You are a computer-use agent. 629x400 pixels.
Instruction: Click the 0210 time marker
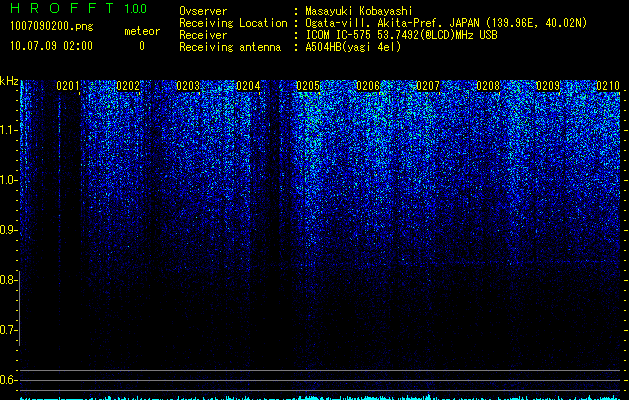608,86
